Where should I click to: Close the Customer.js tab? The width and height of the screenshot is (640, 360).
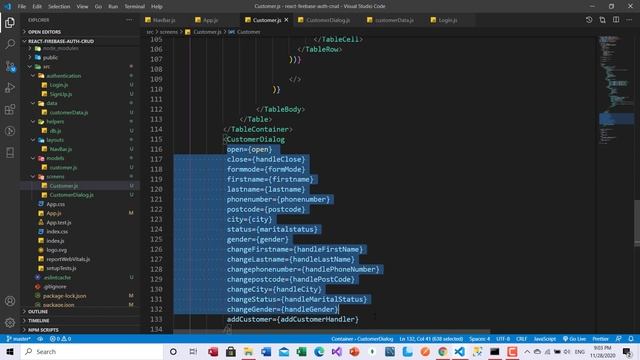[x=287, y=20]
